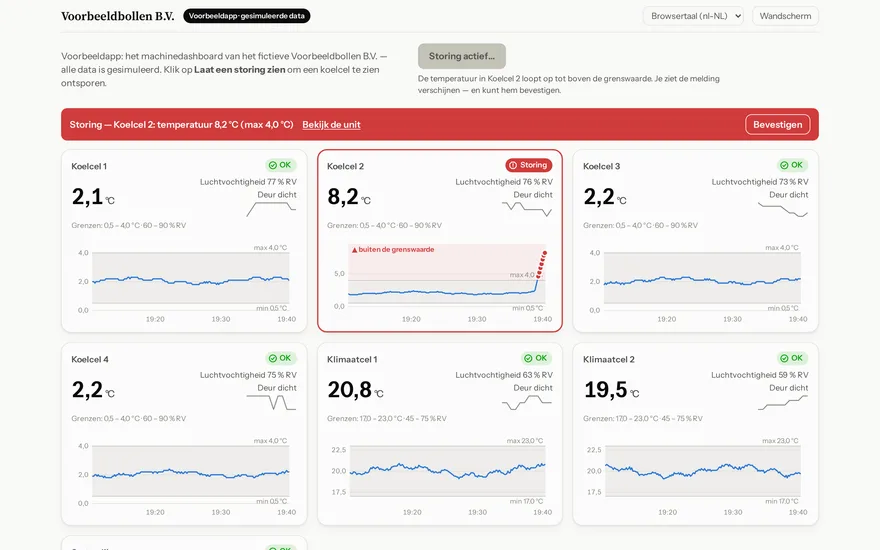Click the Storing status badge on Koelcel 2

528,165
